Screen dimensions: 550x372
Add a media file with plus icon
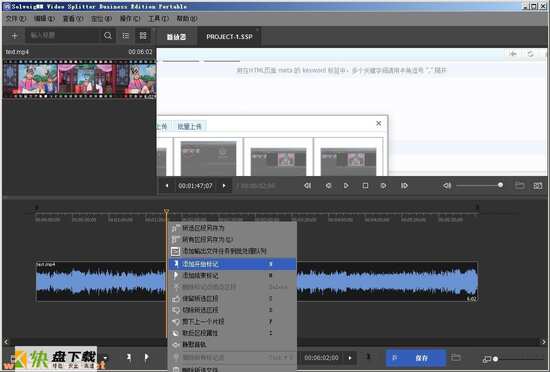tap(14, 36)
